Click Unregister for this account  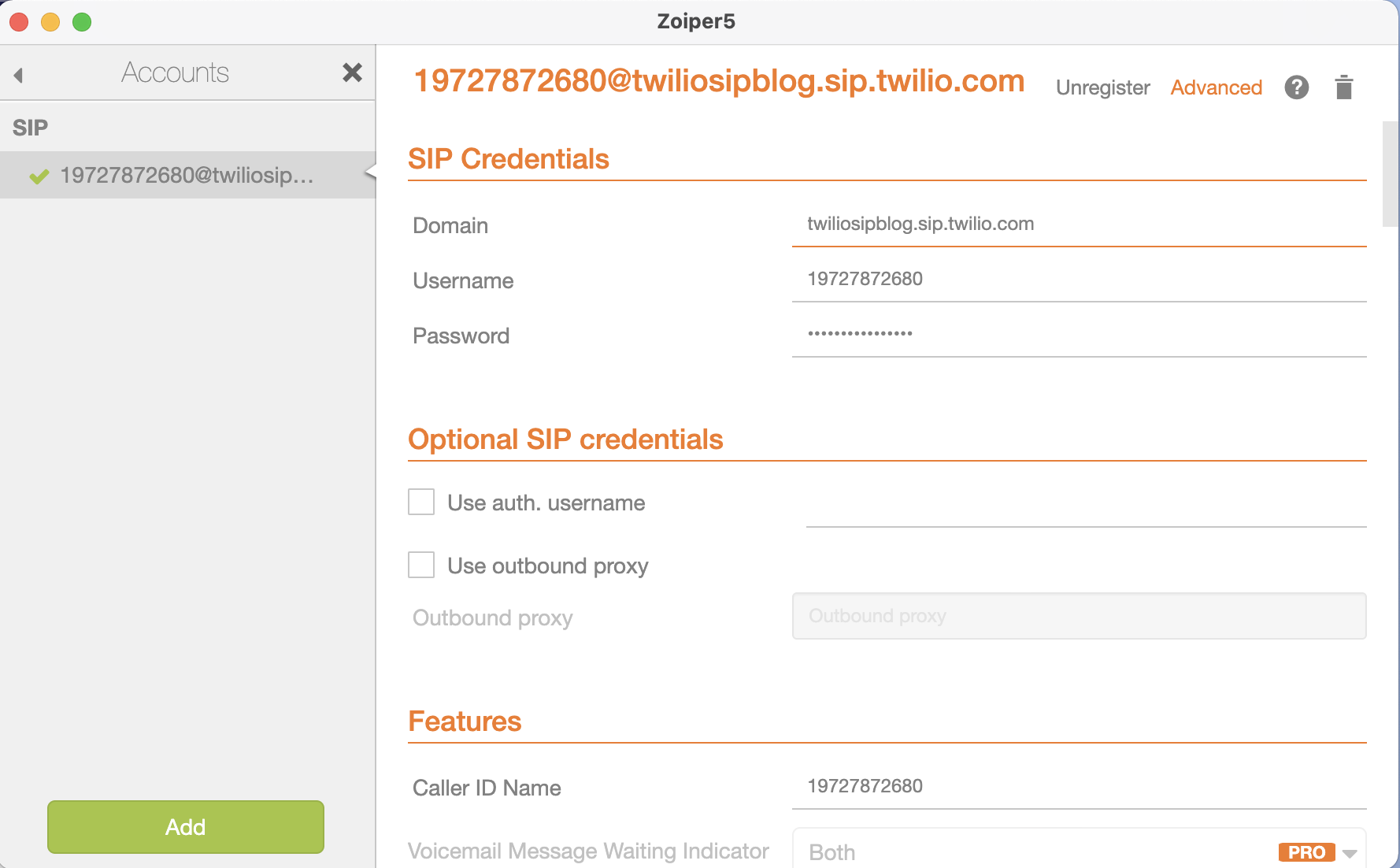click(x=1102, y=87)
